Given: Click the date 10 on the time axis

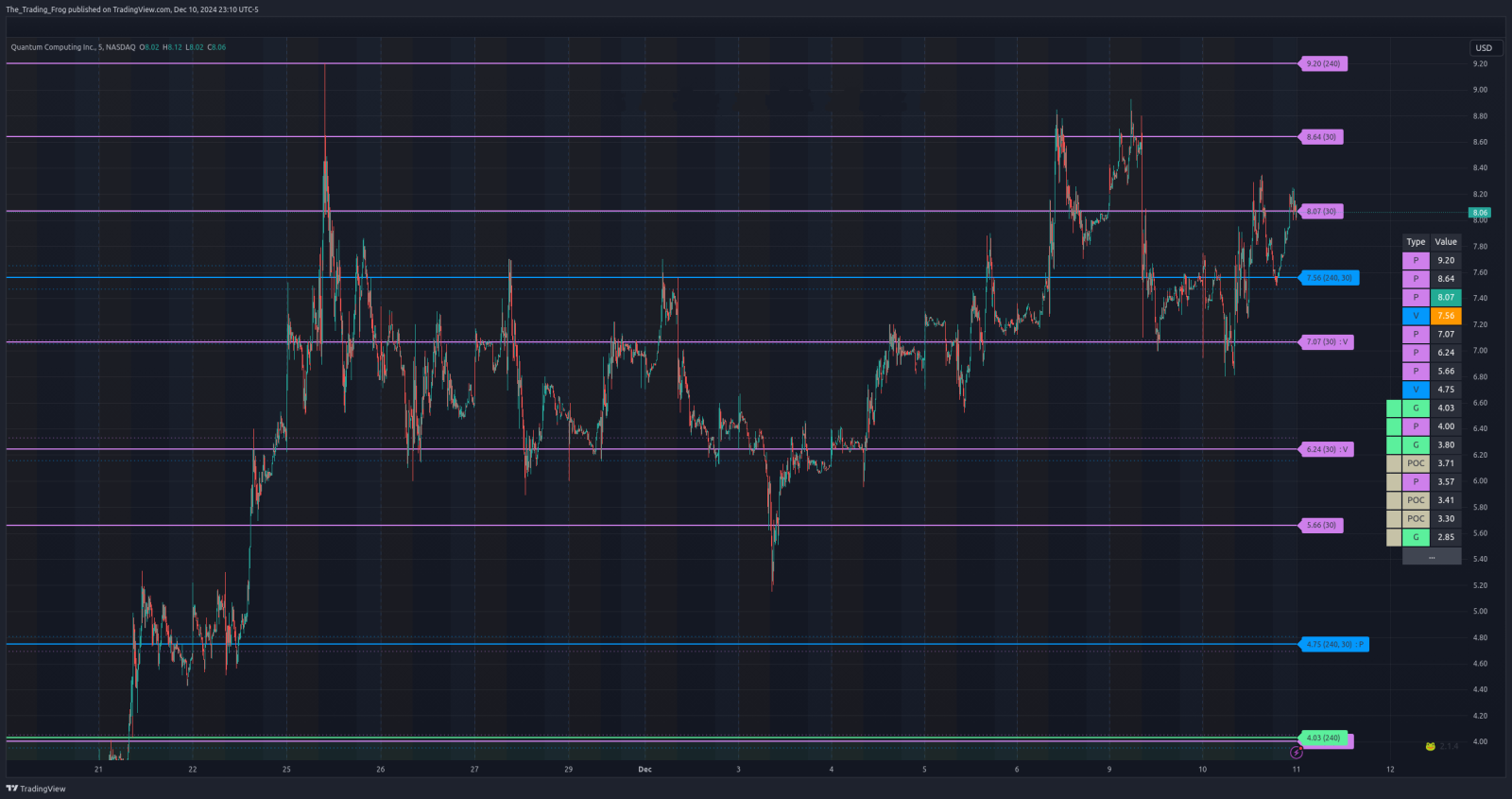Looking at the screenshot, I should pyautogui.click(x=1202, y=770).
